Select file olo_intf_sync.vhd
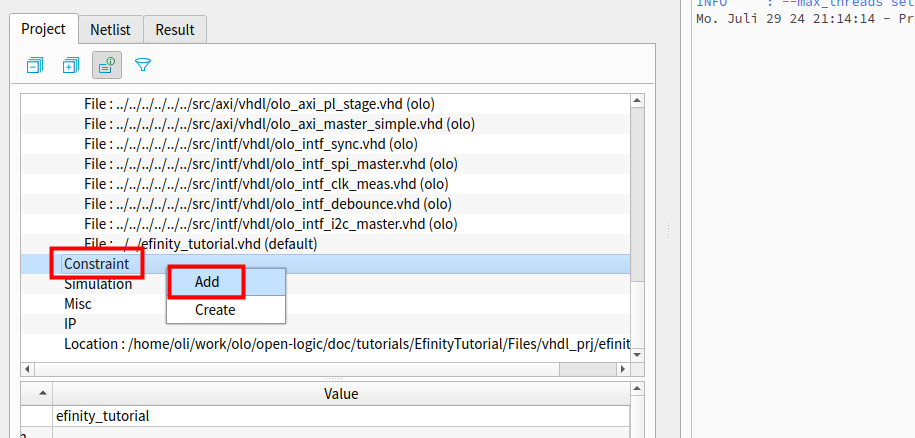The image size is (915, 438). point(251,144)
